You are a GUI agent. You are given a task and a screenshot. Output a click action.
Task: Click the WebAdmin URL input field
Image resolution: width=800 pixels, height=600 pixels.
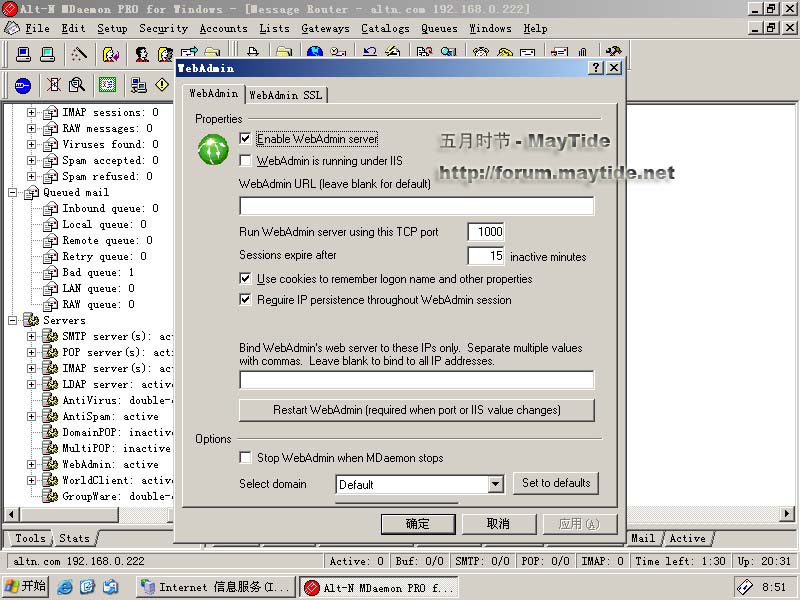pos(416,206)
